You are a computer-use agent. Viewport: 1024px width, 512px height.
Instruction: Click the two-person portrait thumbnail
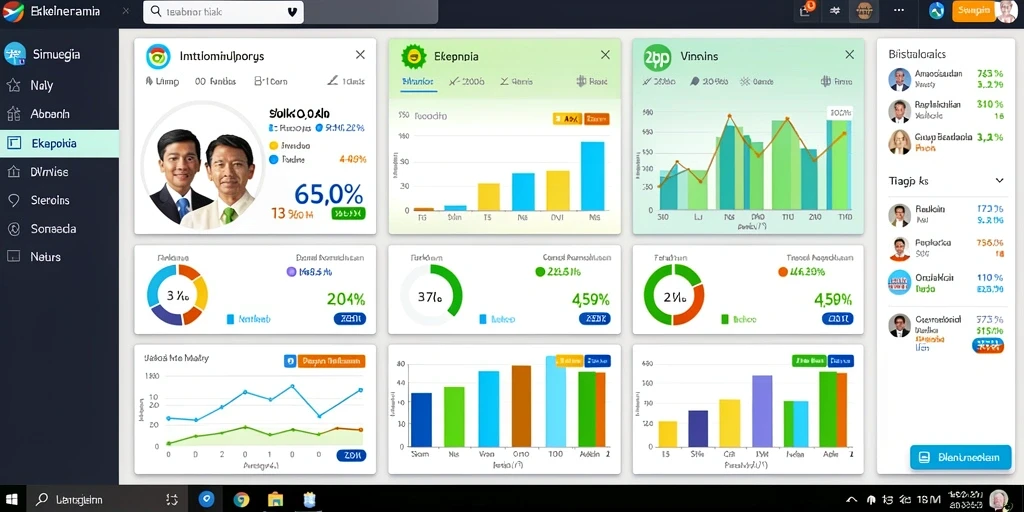point(202,169)
